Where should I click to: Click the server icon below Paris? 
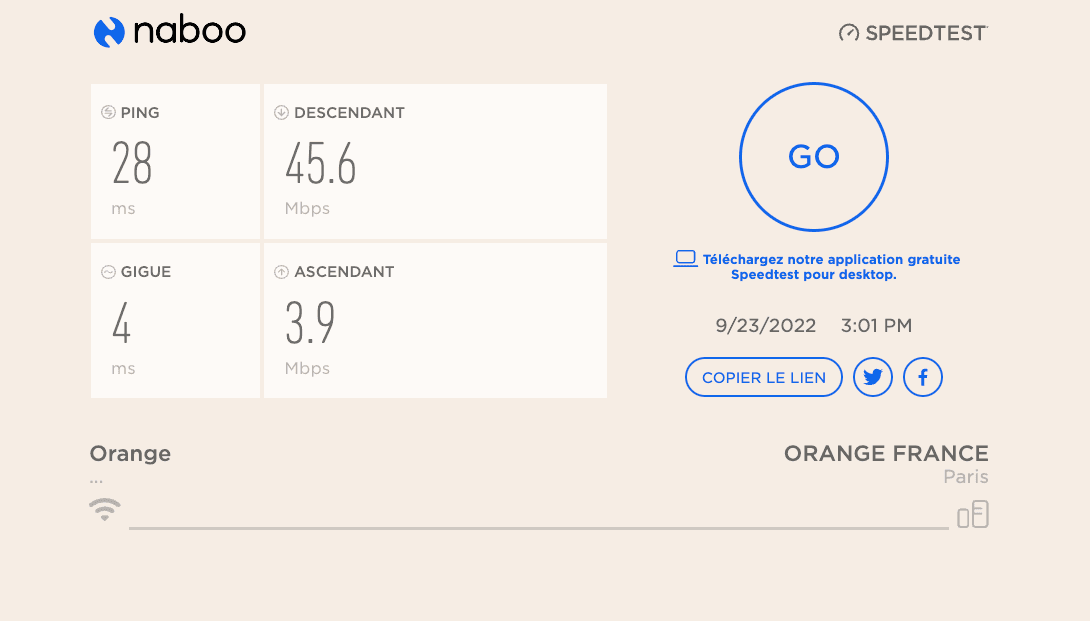(973, 515)
